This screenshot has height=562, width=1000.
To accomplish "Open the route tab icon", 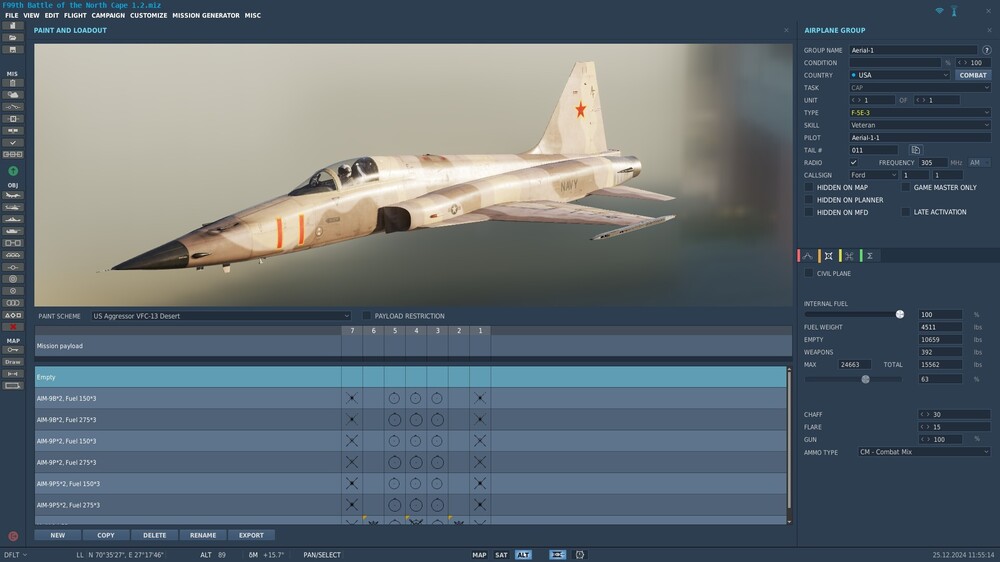I will tap(807, 256).
